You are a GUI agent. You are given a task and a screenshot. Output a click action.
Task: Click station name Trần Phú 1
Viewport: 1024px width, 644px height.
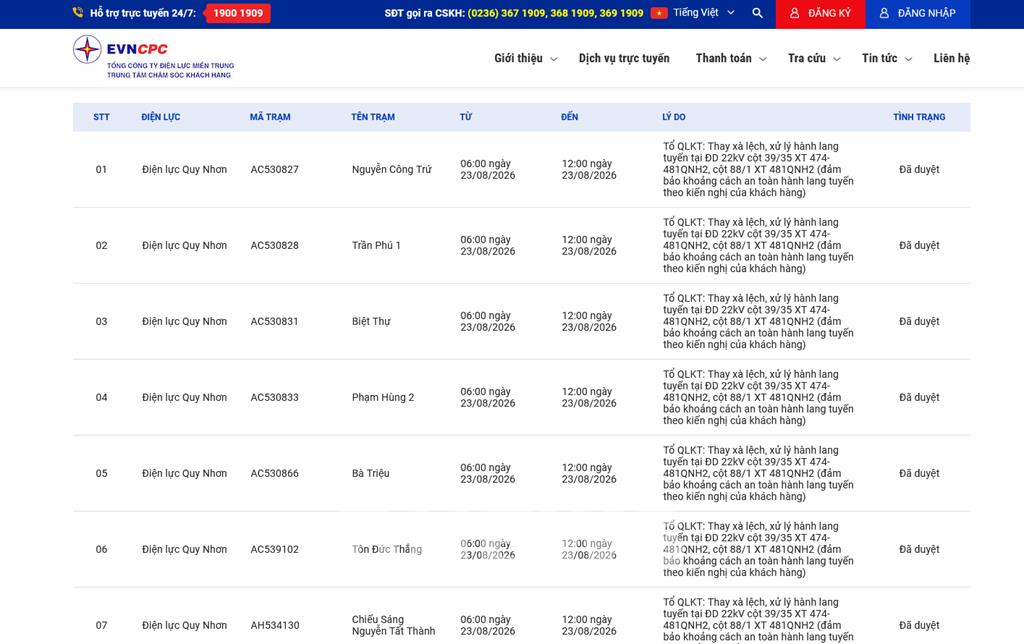[x=376, y=246]
